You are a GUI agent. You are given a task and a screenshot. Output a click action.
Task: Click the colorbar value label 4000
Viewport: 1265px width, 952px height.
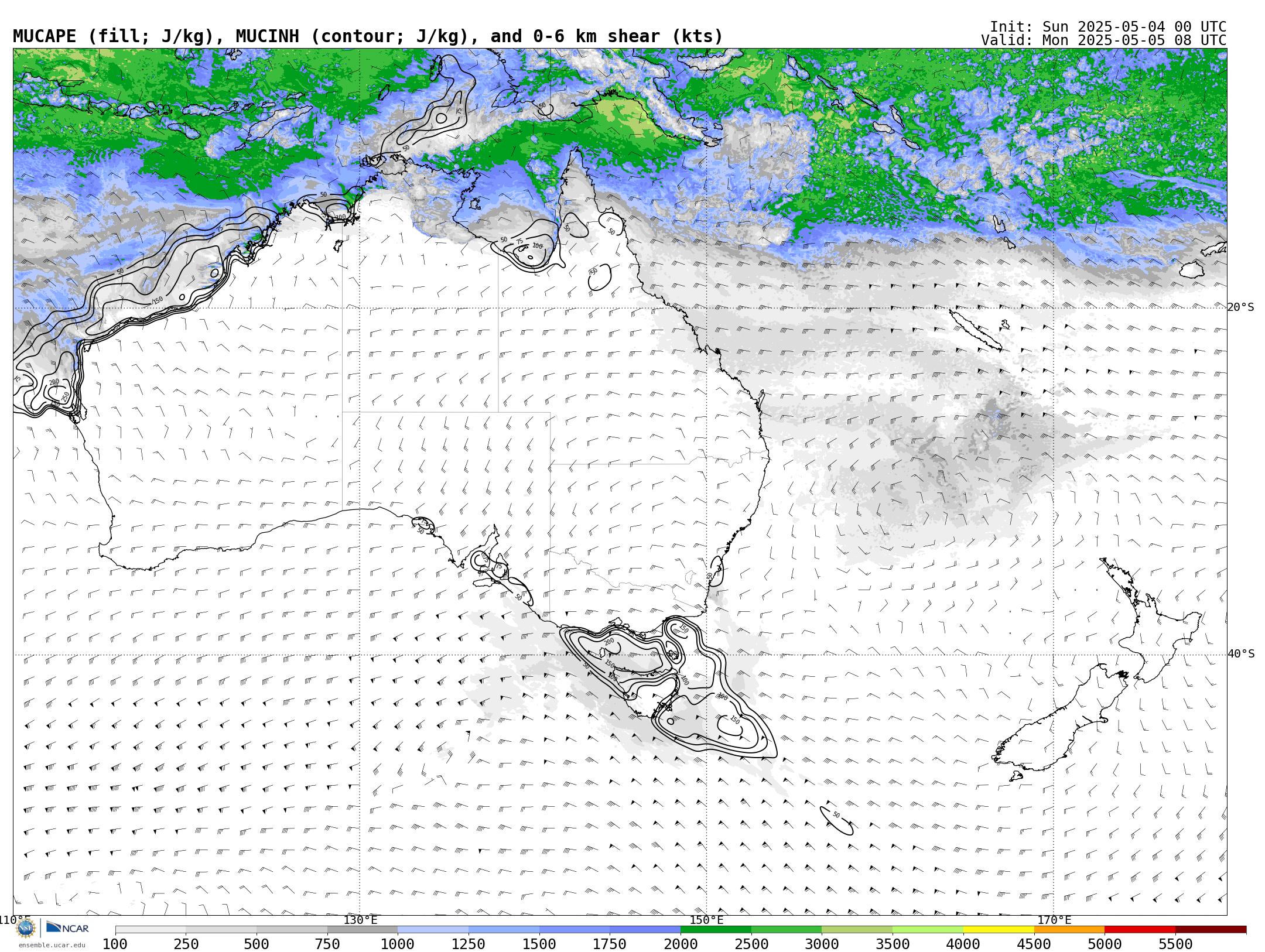pyautogui.click(x=963, y=944)
